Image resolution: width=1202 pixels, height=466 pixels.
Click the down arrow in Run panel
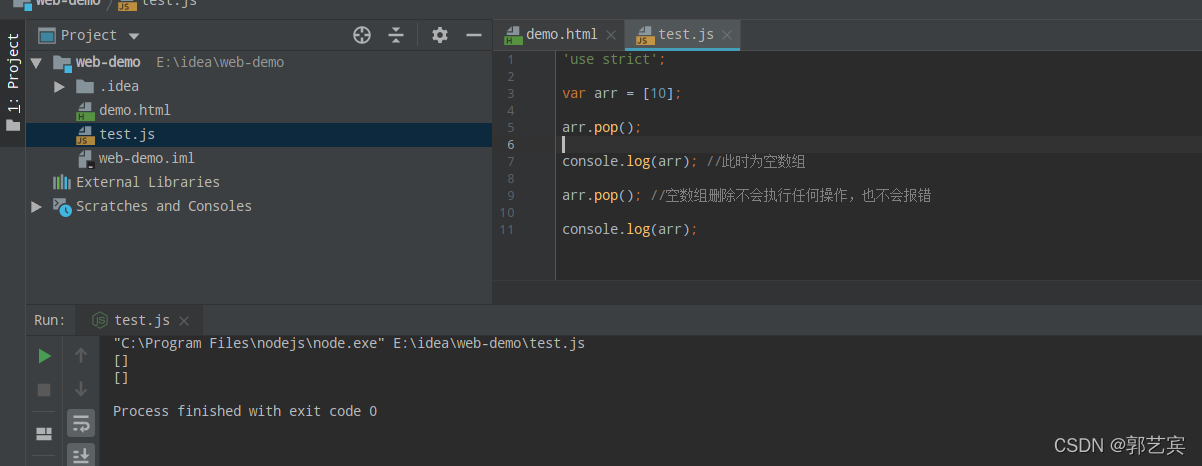point(81,389)
